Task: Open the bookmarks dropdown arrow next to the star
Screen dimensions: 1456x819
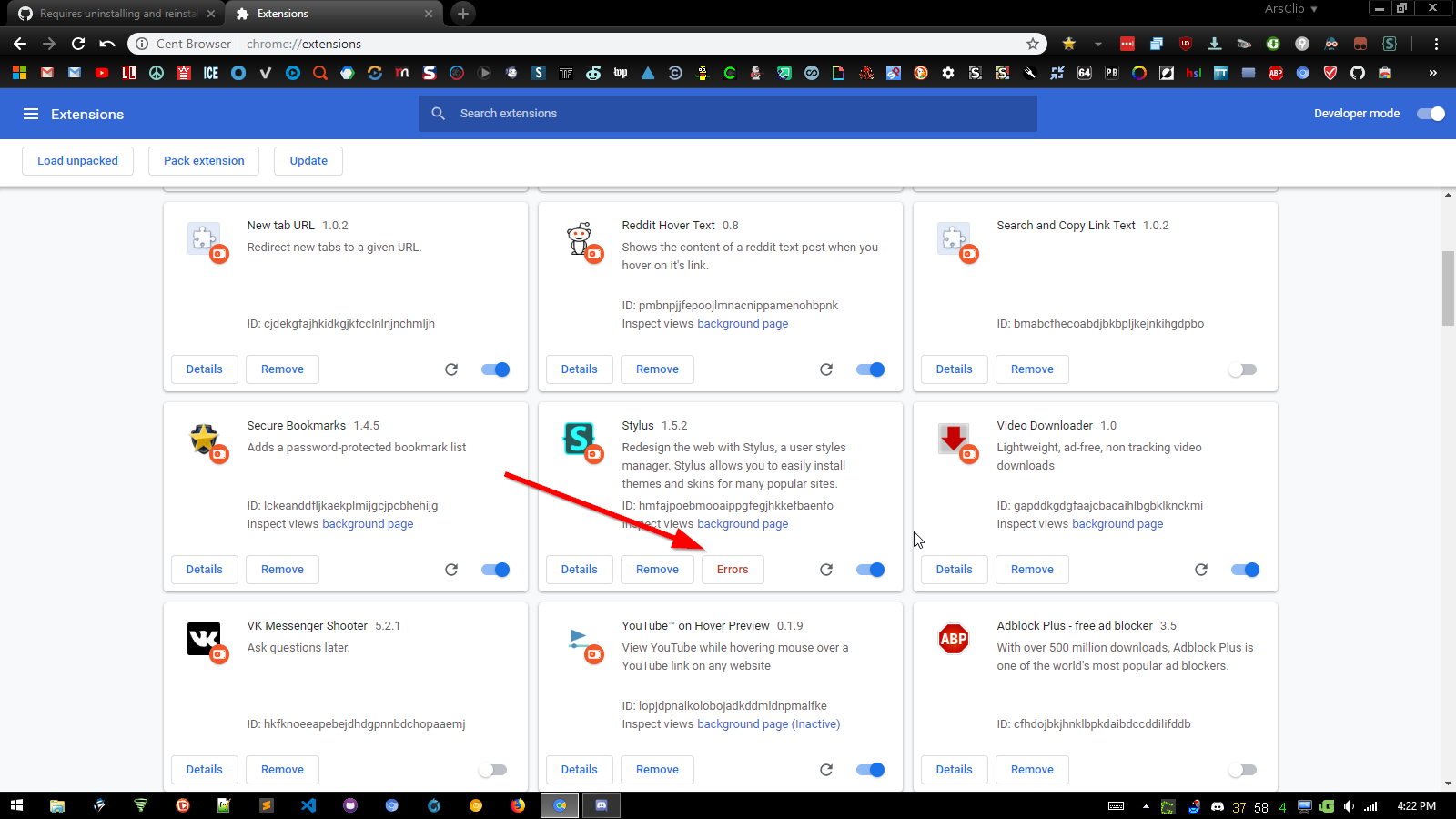Action: 1097,43
